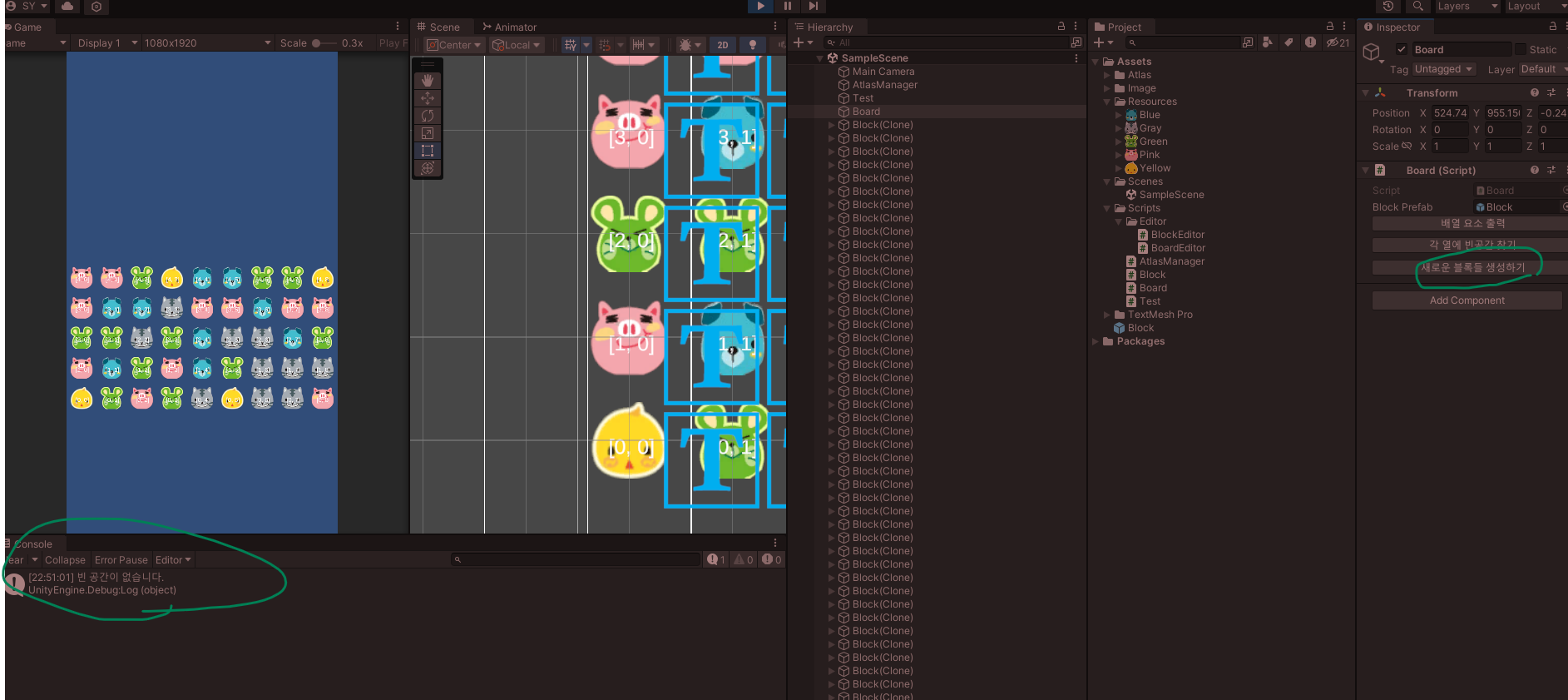Open the cloud services icon
Screen dimensions: 1568x700
point(67,6)
